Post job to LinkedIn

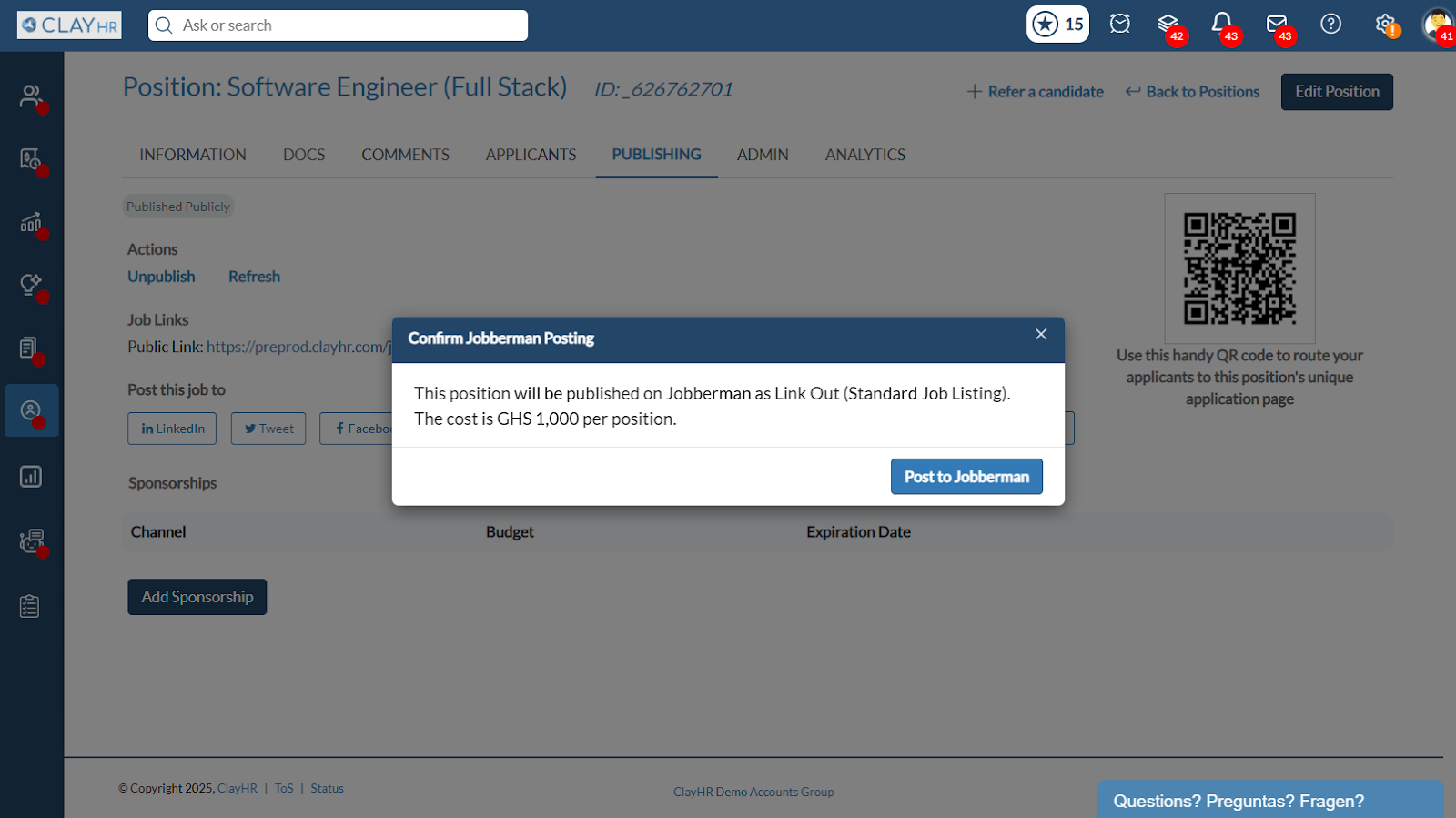point(172,429)
